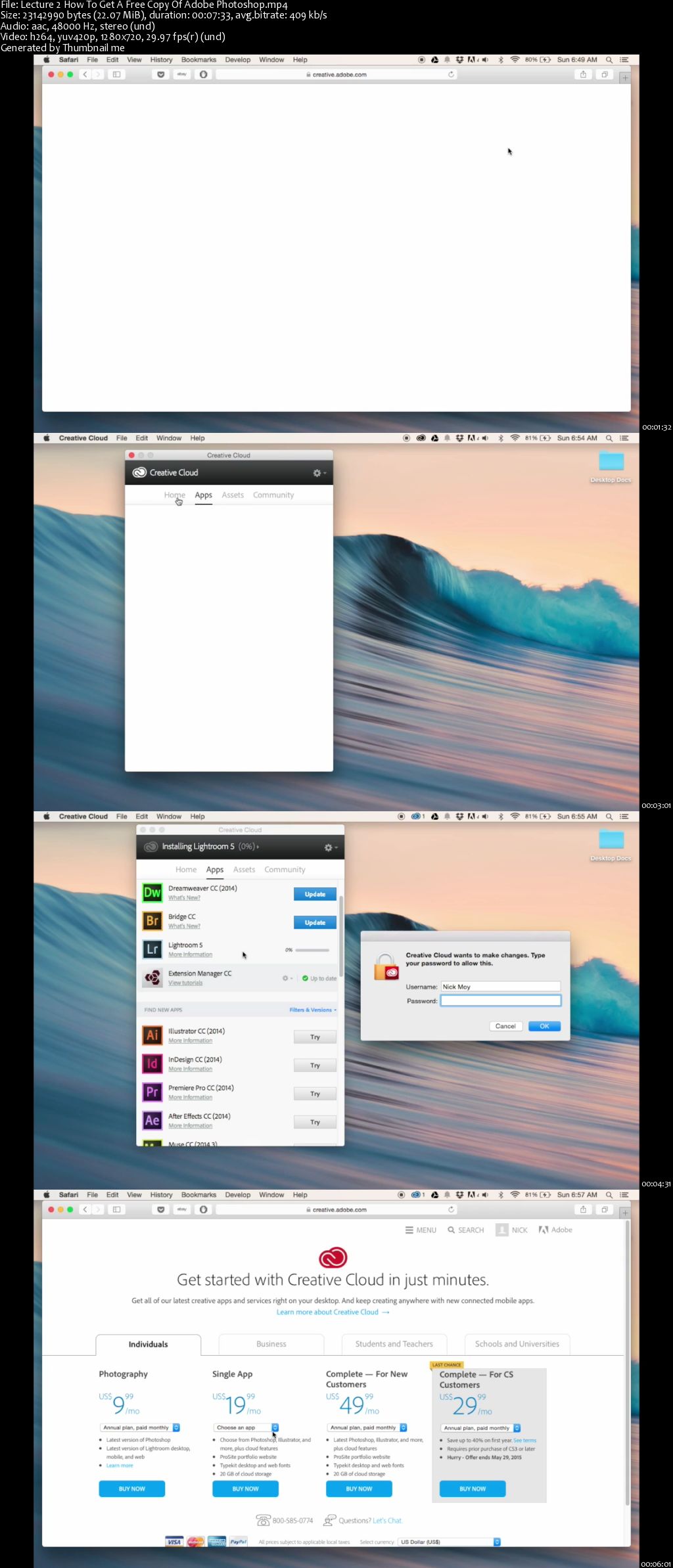
Task: Open the gear menu in the Installing Lightroom 5 header
Action: click(x=331, y=847)
